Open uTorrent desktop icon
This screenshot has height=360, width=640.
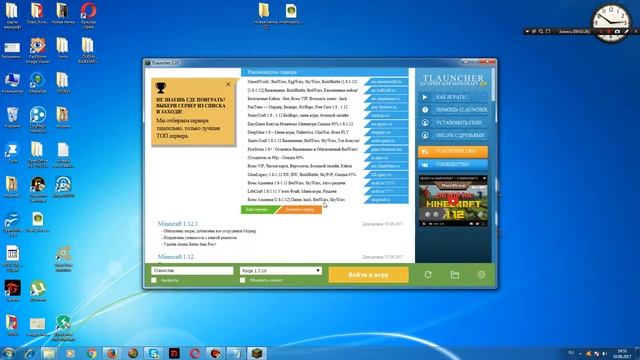(x=38, y=291)
